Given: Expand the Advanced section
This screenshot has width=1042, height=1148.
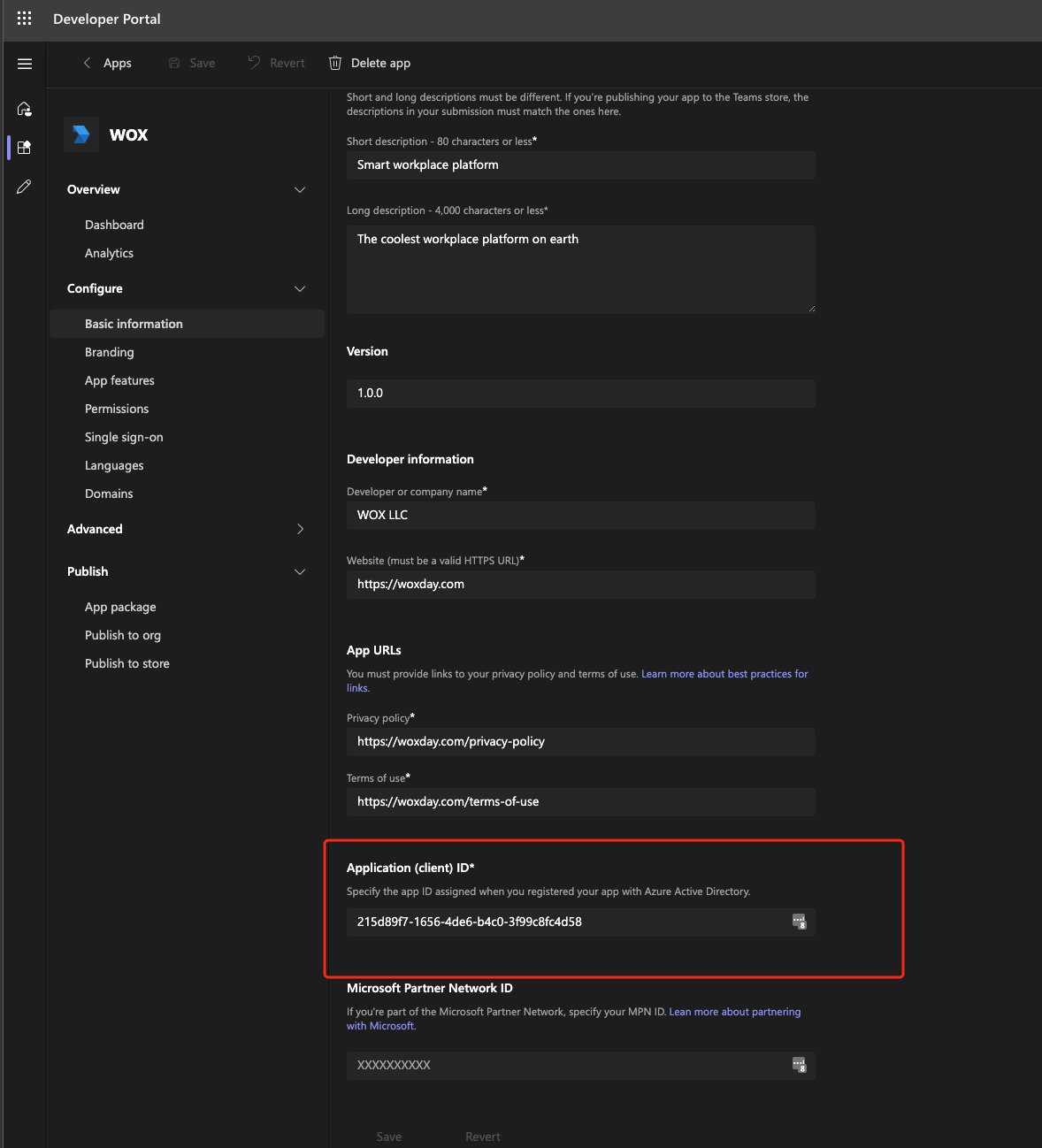Looking at the screenshot, I should pyautogui.click(x=300, y=529).
